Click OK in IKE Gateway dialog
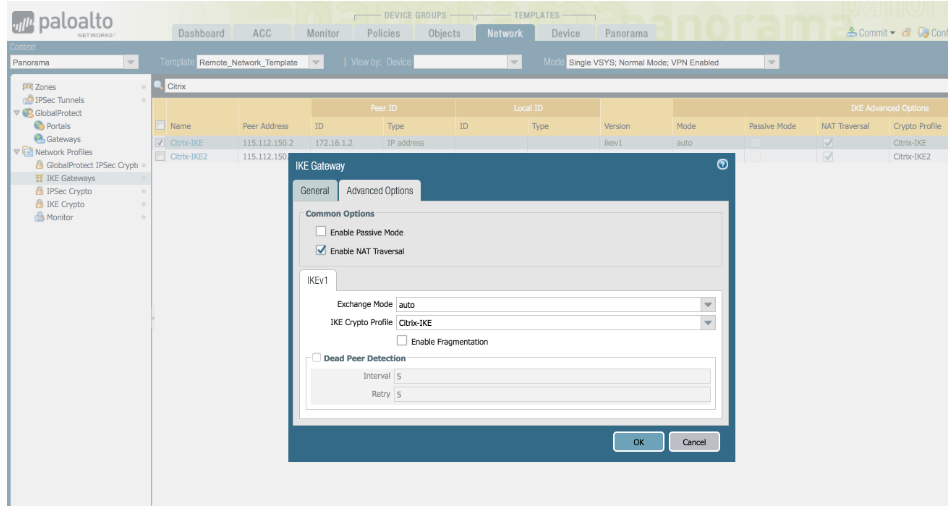The height and width of the screenshot is (510, 949). [x=639, y=442]
